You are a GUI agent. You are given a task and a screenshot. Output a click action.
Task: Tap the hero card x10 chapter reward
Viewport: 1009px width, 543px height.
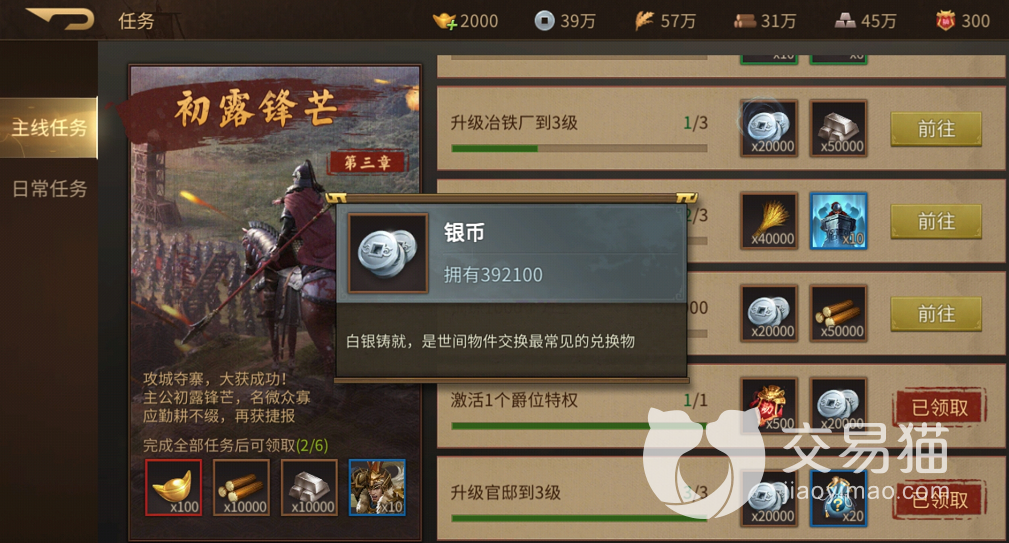point(377,487)
